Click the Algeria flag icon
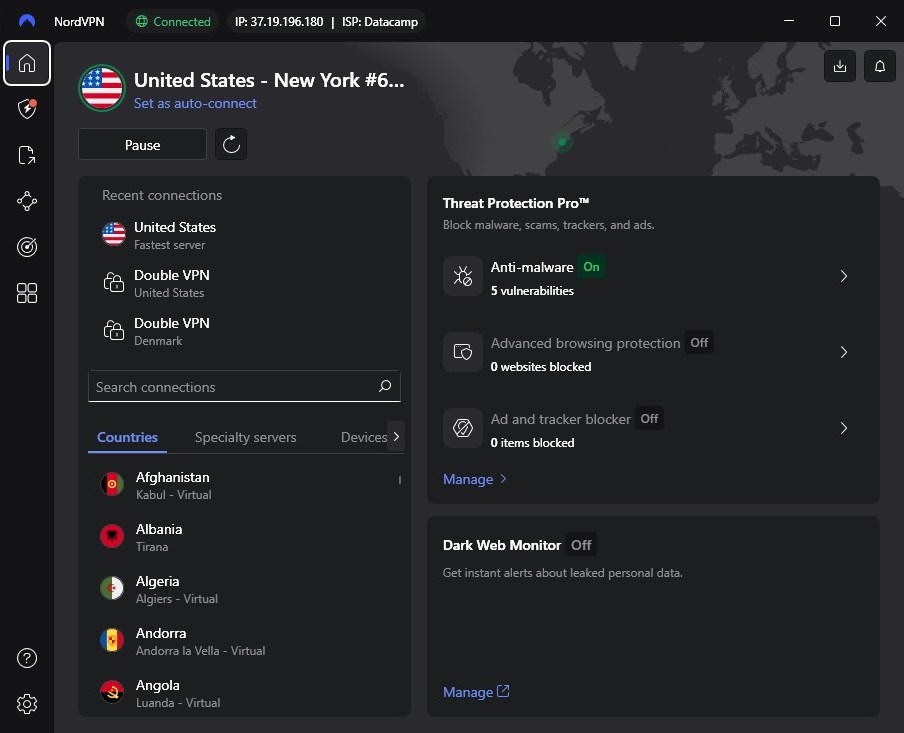The image size is (904, 733). [112, 588]
